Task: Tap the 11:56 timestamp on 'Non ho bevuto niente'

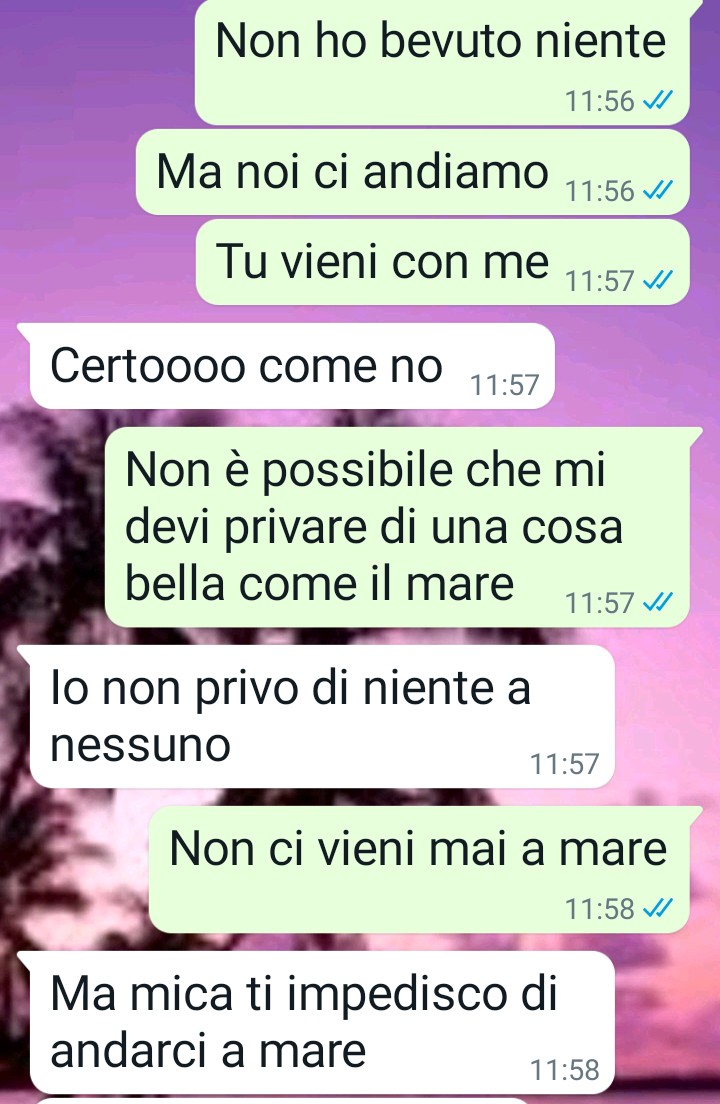Action: coord(600,101)
